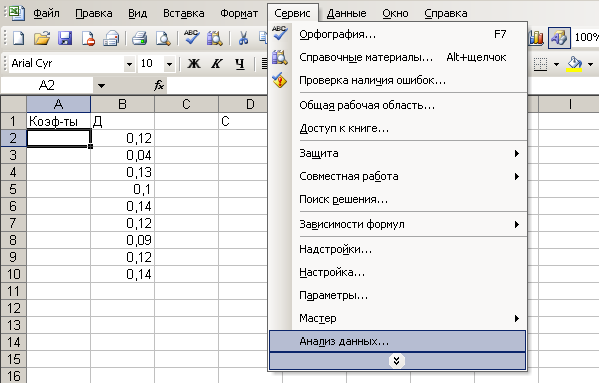Click the icon beside Справочные материалы
Image resolution: width=600 pixels, height=383 pixels.
click(x=280, y=57)
